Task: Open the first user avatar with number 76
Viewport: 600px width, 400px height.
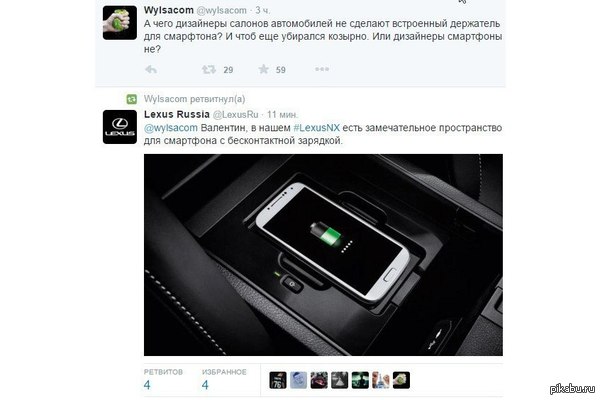Action: click(x=278, y=380)
